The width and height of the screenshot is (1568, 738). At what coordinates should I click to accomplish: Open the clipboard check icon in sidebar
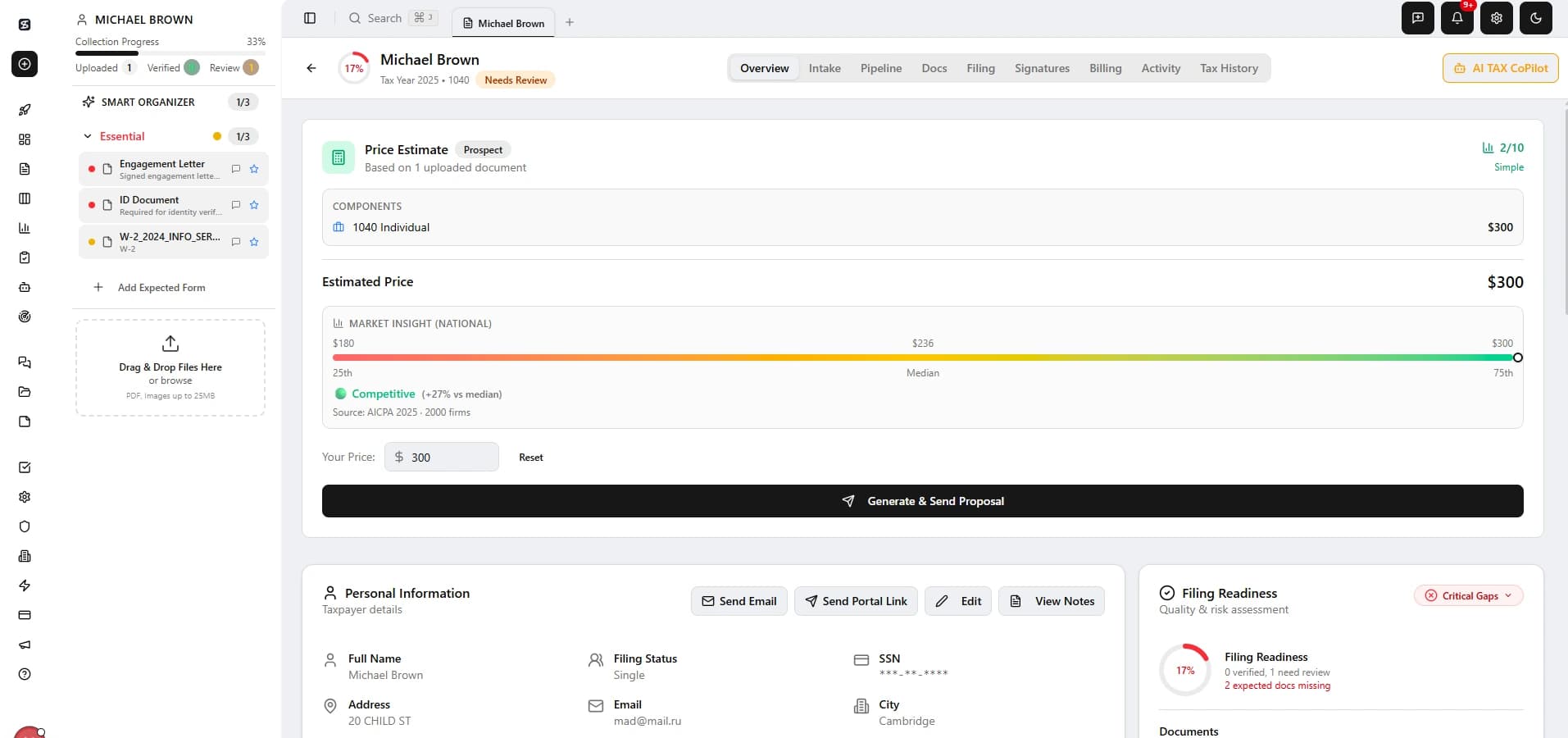[x=25, y=257]
